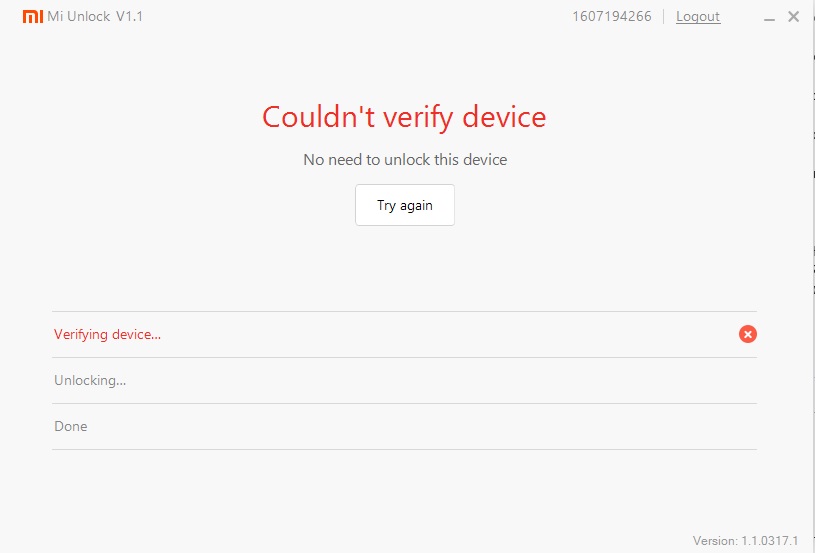Click divider line above Verifying device step
Screen dimensions: 819x553
404,311
